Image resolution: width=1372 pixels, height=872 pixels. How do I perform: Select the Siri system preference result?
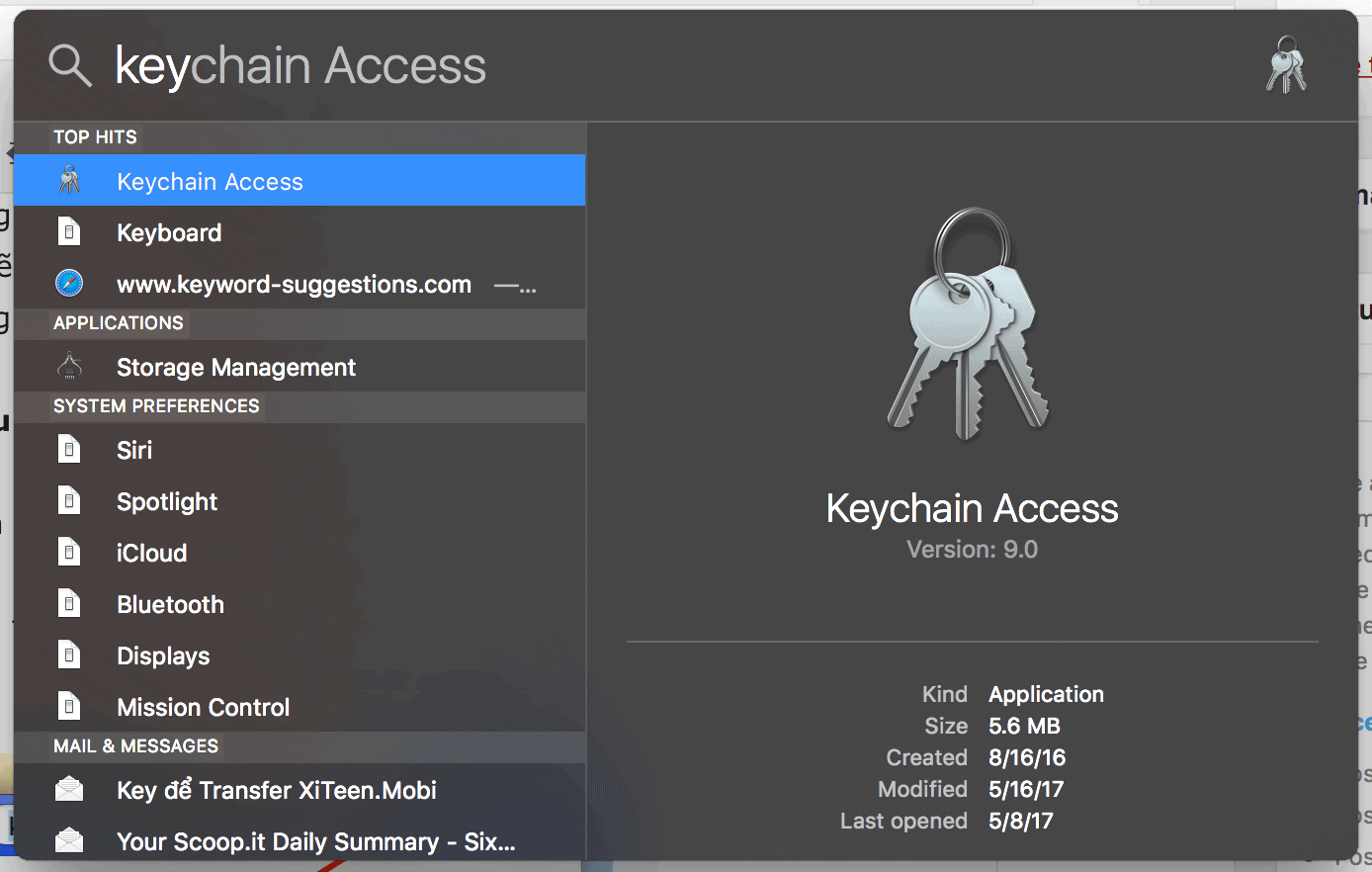point(135,450)
